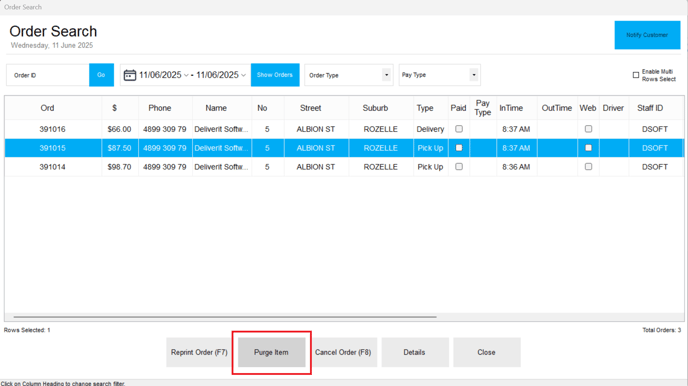Click the Purge Item button
Image resolution: width=688 pixels, height=386 pixels.
[x=272, y=352]
